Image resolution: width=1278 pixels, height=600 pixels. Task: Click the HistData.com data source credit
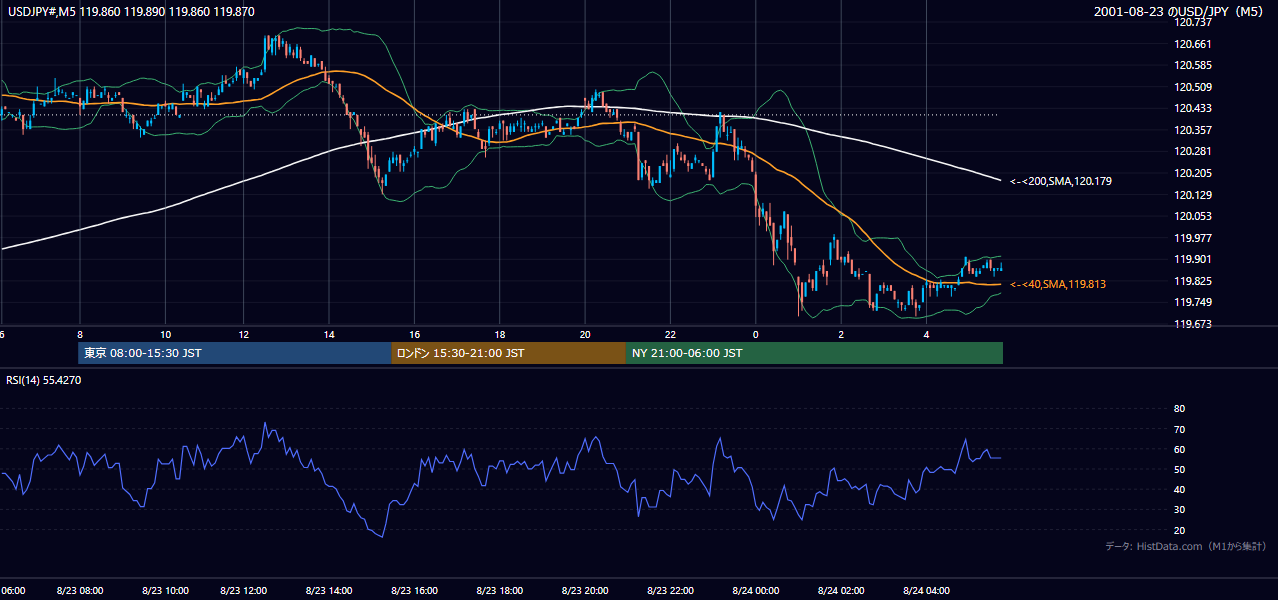point(1186,546)
